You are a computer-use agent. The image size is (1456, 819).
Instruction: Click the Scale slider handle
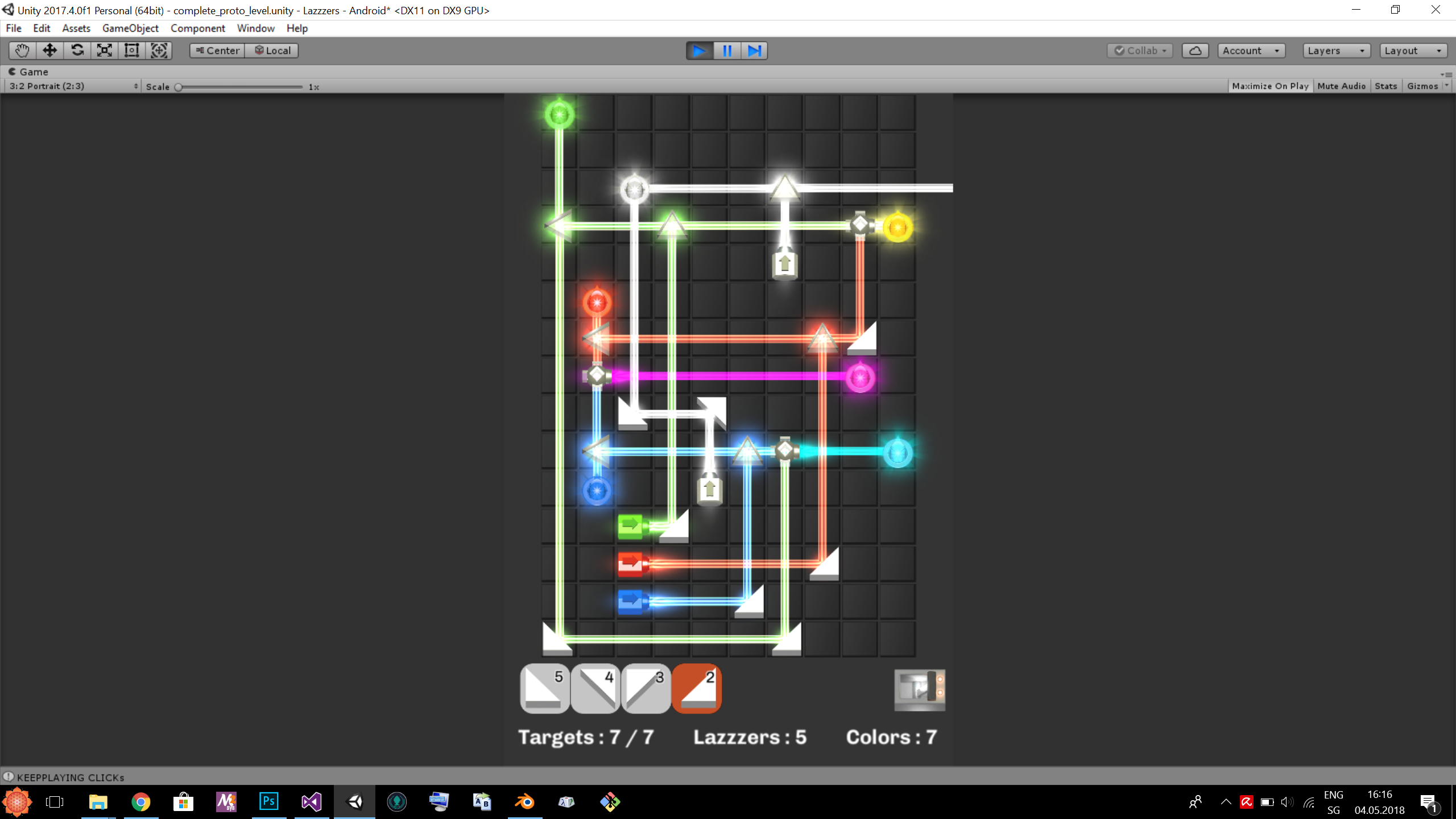click(179, 87)
